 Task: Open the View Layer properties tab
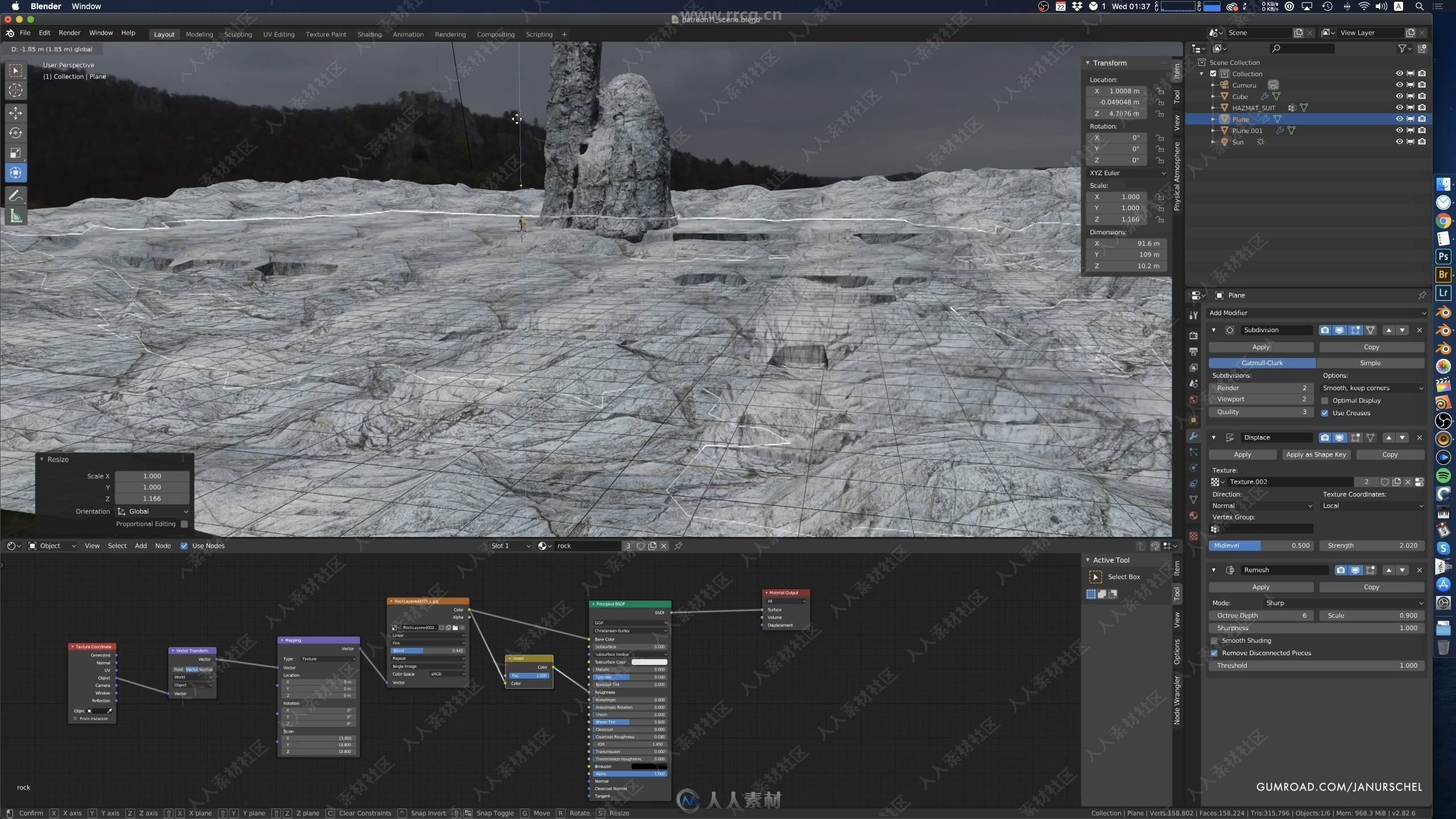(x=1193, y=367)
